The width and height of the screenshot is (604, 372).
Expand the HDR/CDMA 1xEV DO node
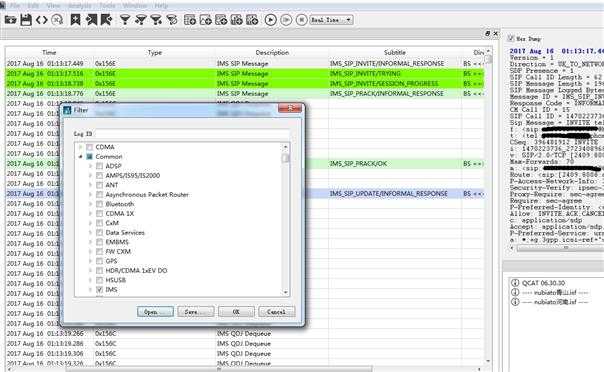tap(91, 271)
